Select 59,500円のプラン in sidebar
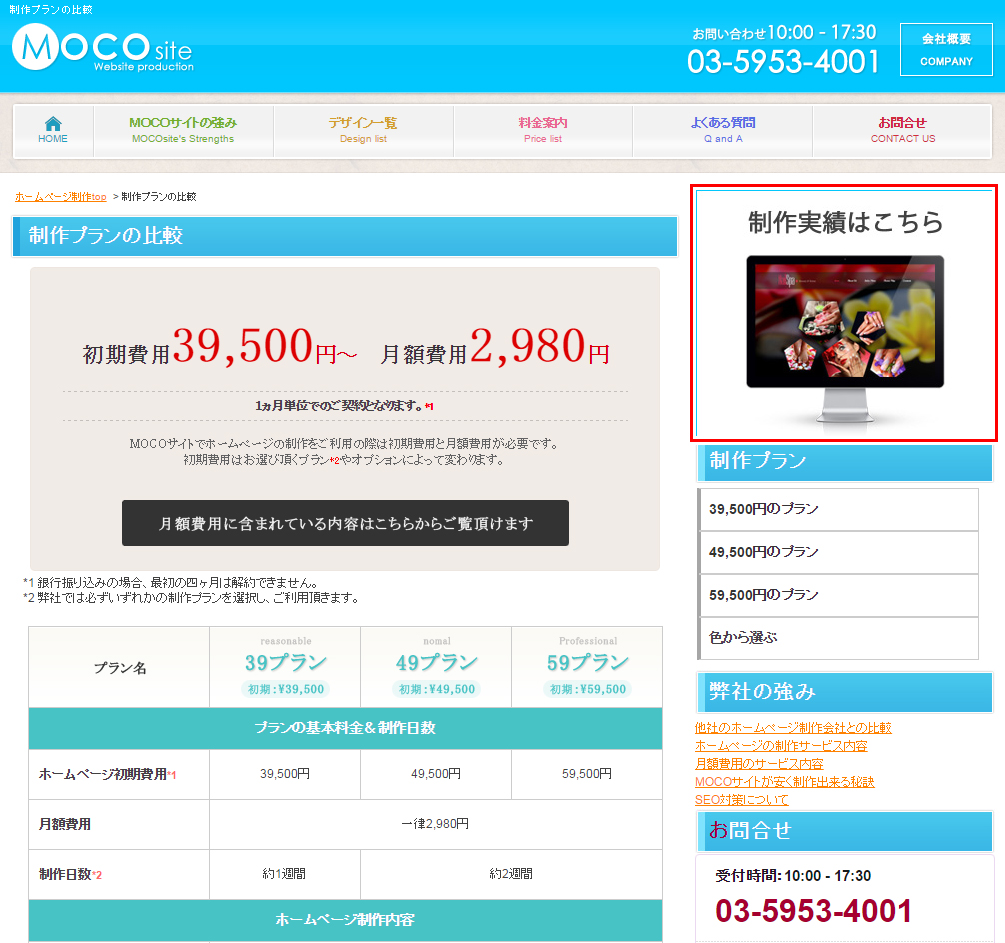The width and height of the screenshot is (1005, 943). coord(838,595)
